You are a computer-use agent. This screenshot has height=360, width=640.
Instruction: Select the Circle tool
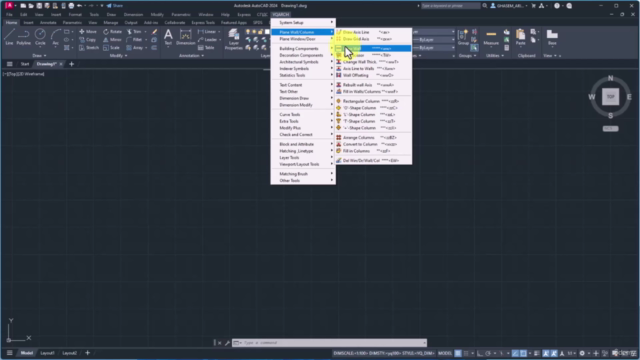pyautogui.click(x=40, y=37)
